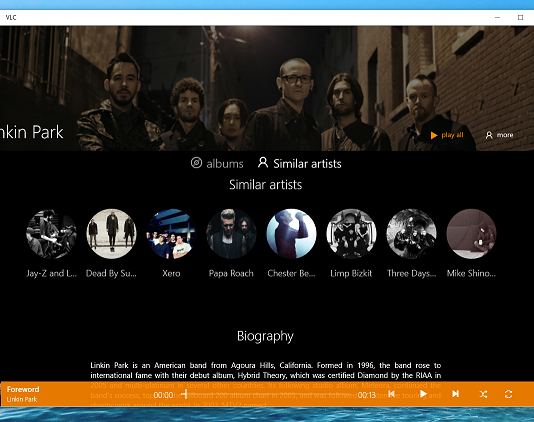Open the Jay-Z and L... artist
The image size is (534, 422).
click(x=51, y=234)
